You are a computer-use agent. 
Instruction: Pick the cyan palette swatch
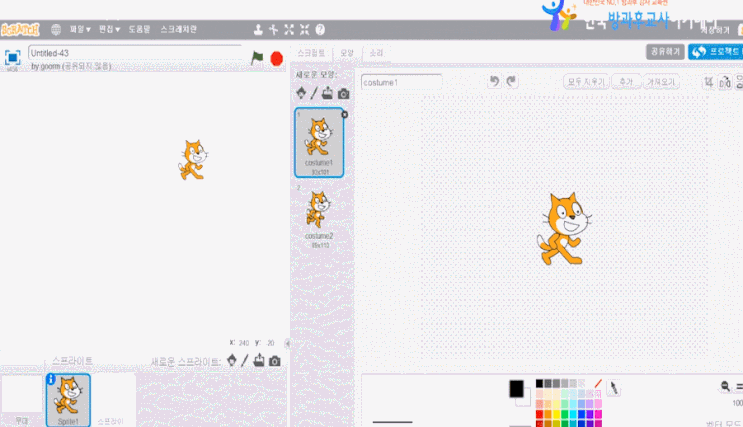click(x=573, y=414)
